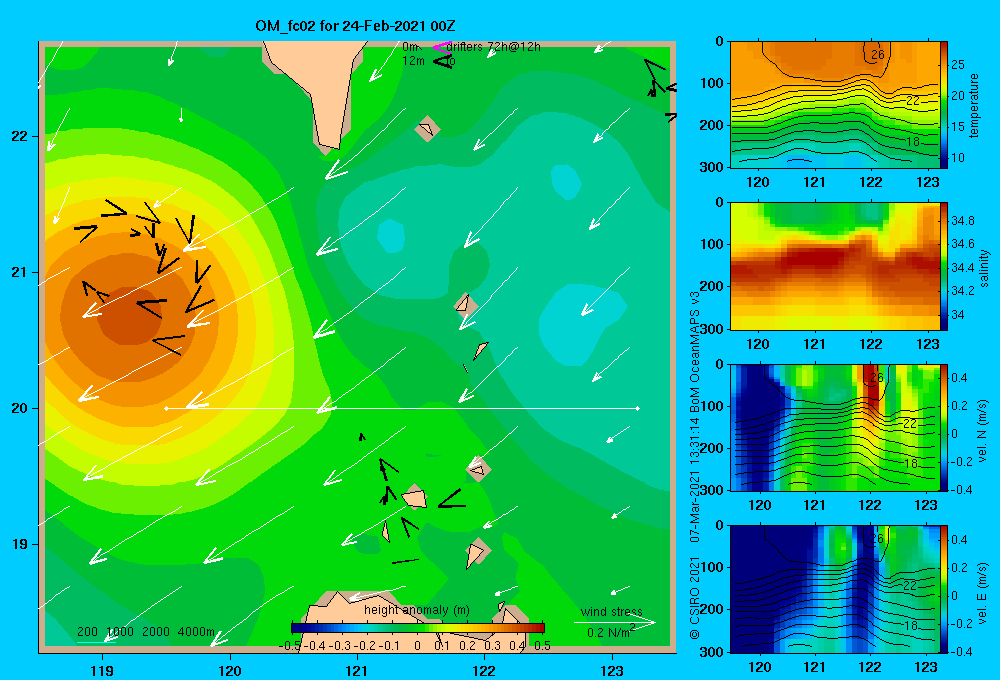Viewport: 1000px width, 680px height.
Task: Click the bathymetry scale "200 1000 2000 4000m"
Action: [146, 632]
